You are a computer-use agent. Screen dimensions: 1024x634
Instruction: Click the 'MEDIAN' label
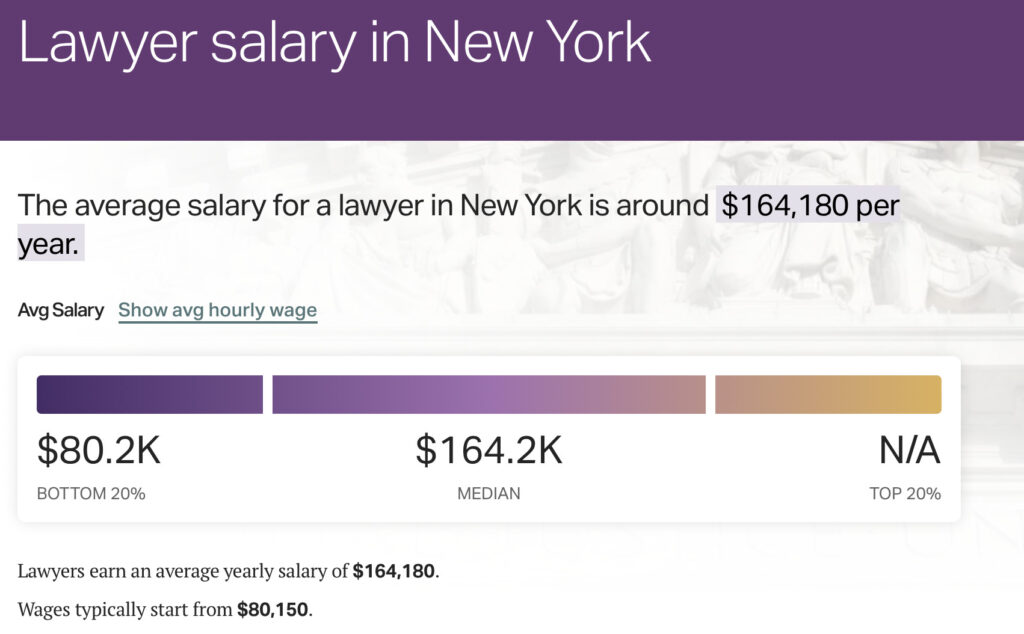click(488, 494)
